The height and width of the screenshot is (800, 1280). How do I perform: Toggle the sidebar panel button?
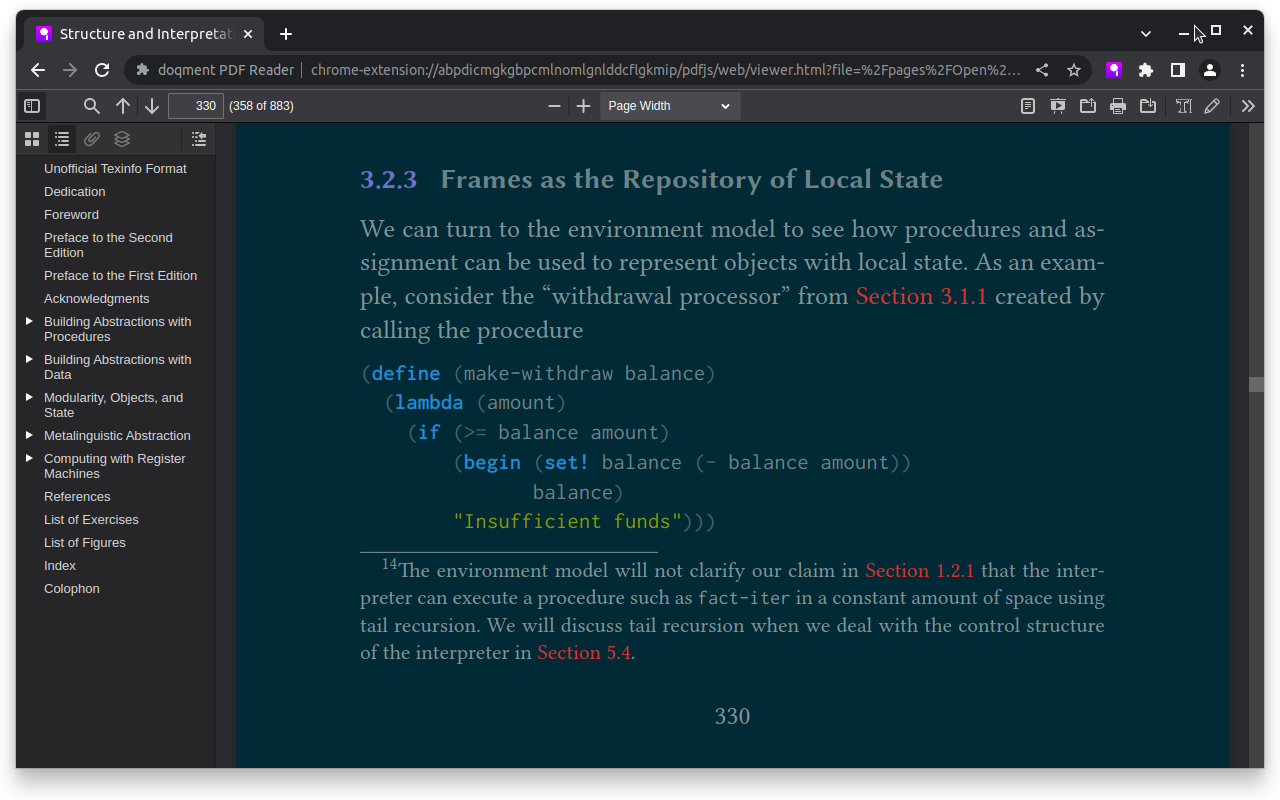point(32,106)
